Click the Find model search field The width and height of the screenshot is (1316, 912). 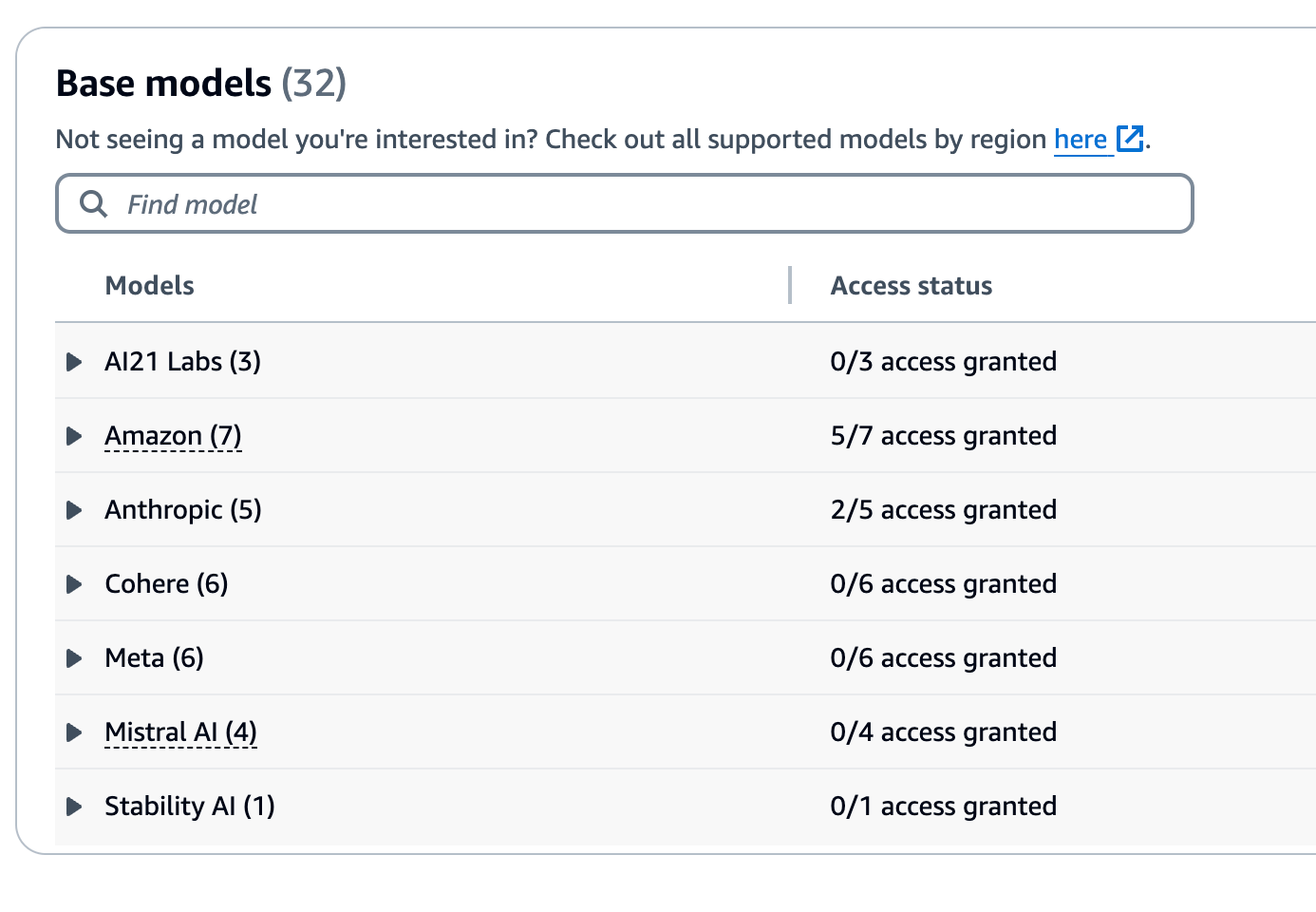click(x=646, y=204)
